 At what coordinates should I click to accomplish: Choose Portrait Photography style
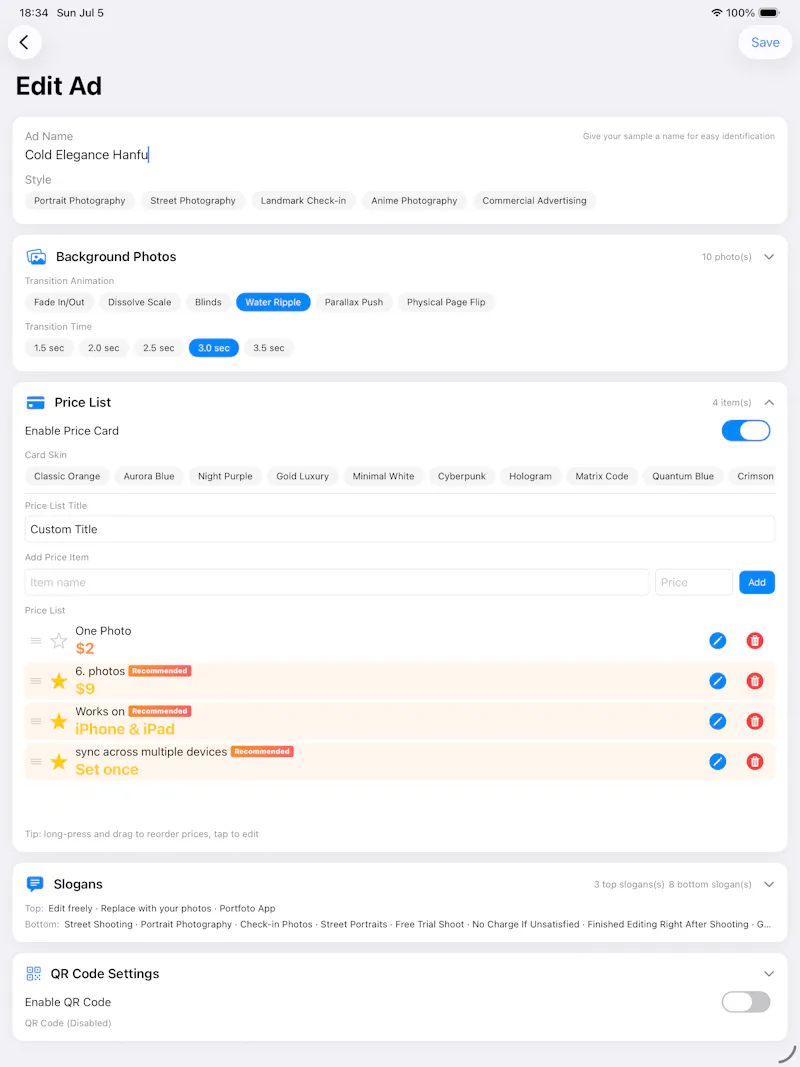coord(80,201)
